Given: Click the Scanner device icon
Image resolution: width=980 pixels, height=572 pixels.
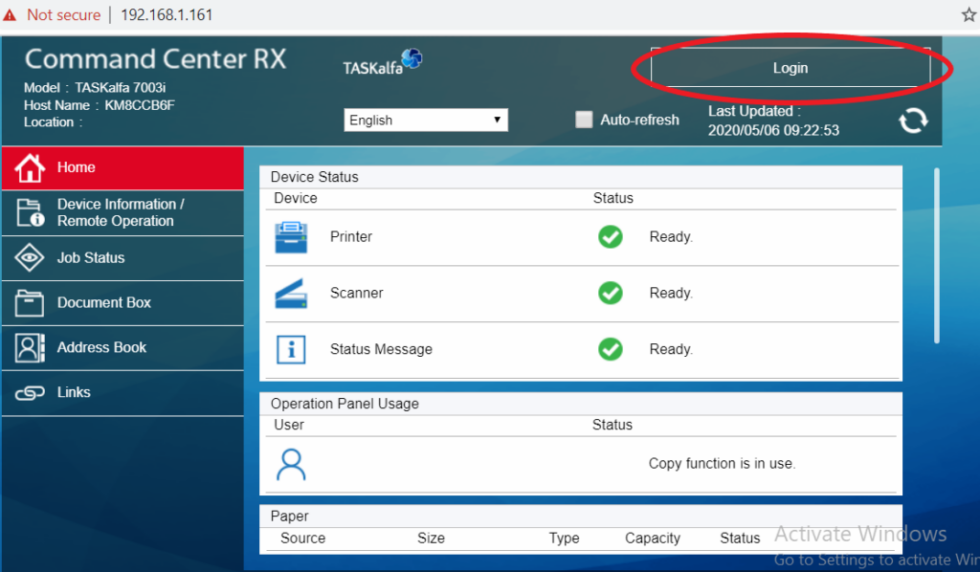Looking at the screenshot, I should [291, 293].
